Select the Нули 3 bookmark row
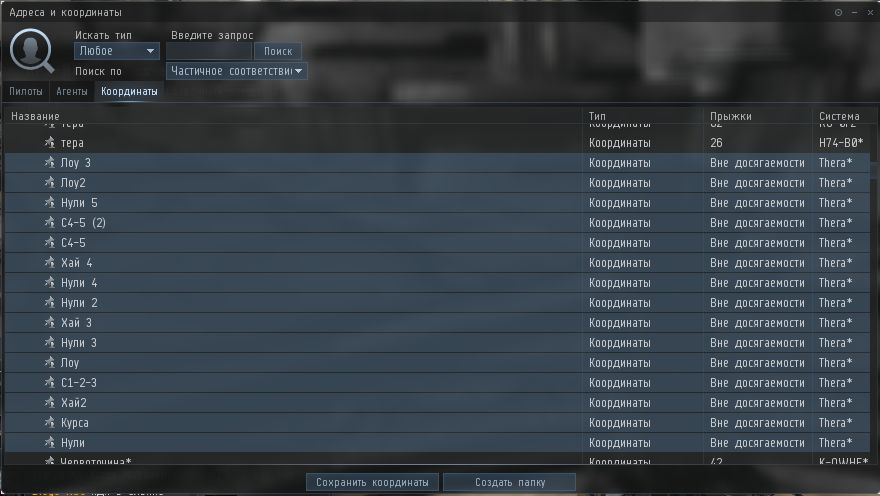 (438, 343)
